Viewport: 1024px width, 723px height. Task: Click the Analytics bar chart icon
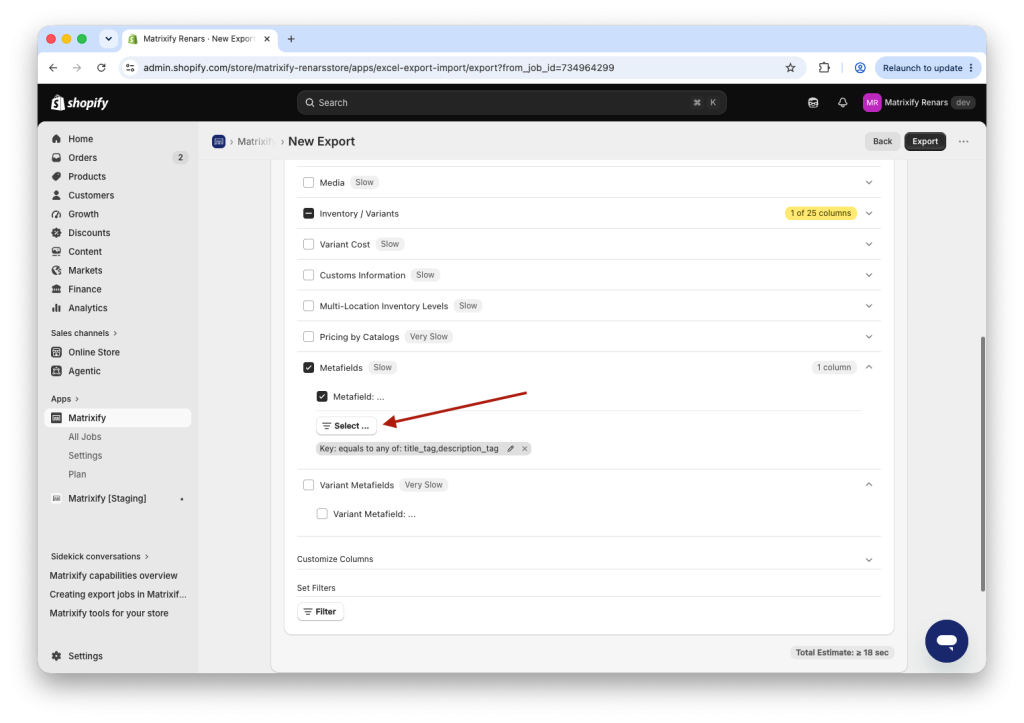pos(57,308)
